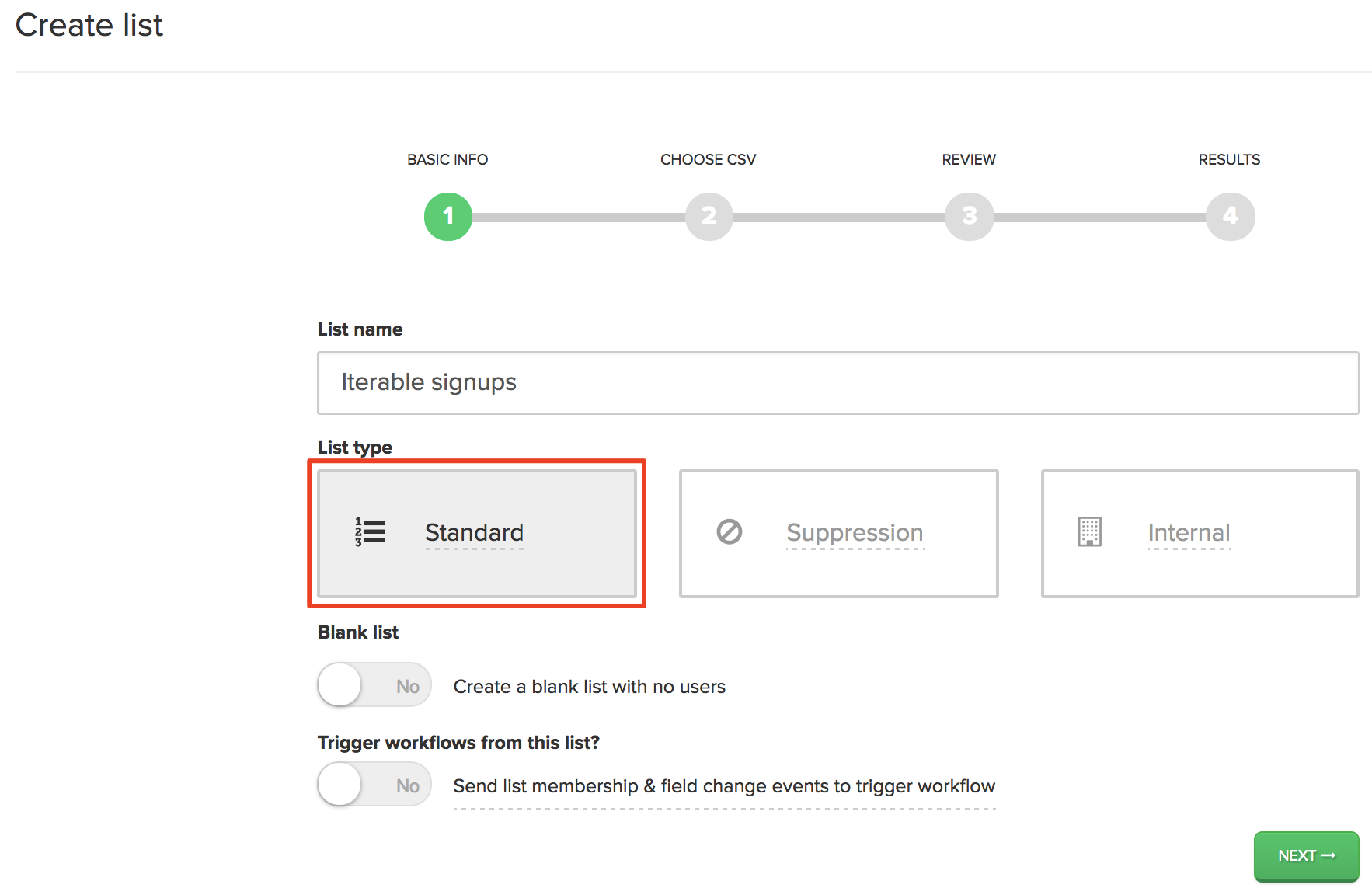Image resolution: width=1372 pixels, height=895 pixels.
Task: Click the RESULTS step label
Action: 1230,159
